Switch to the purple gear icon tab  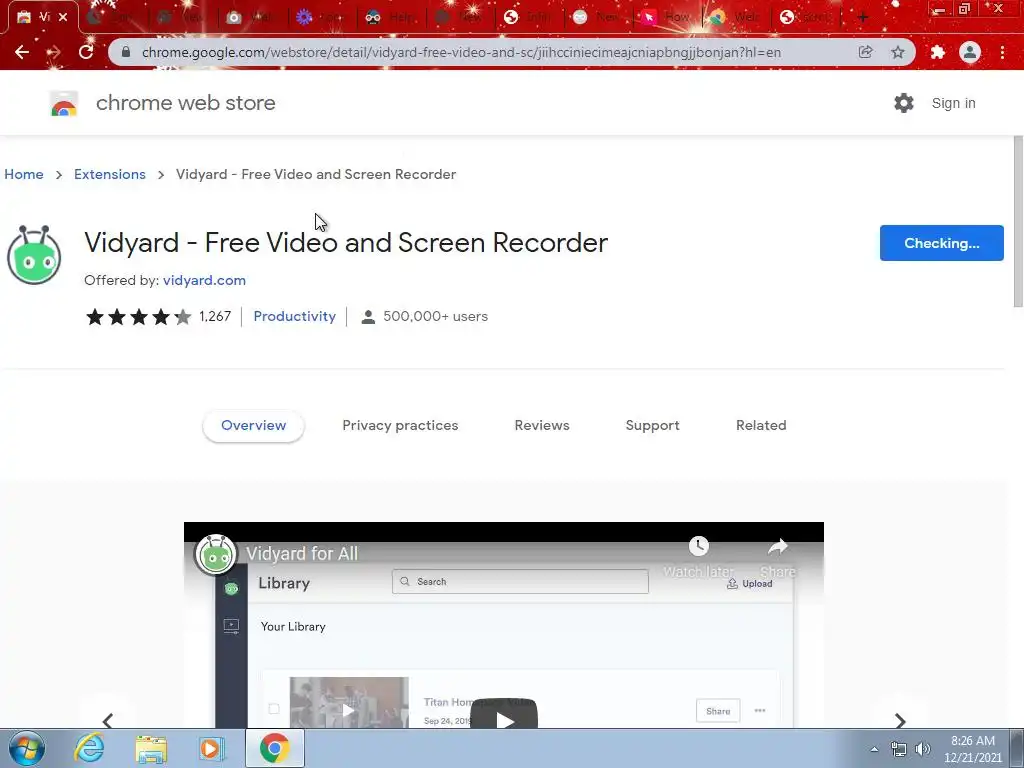321,18
